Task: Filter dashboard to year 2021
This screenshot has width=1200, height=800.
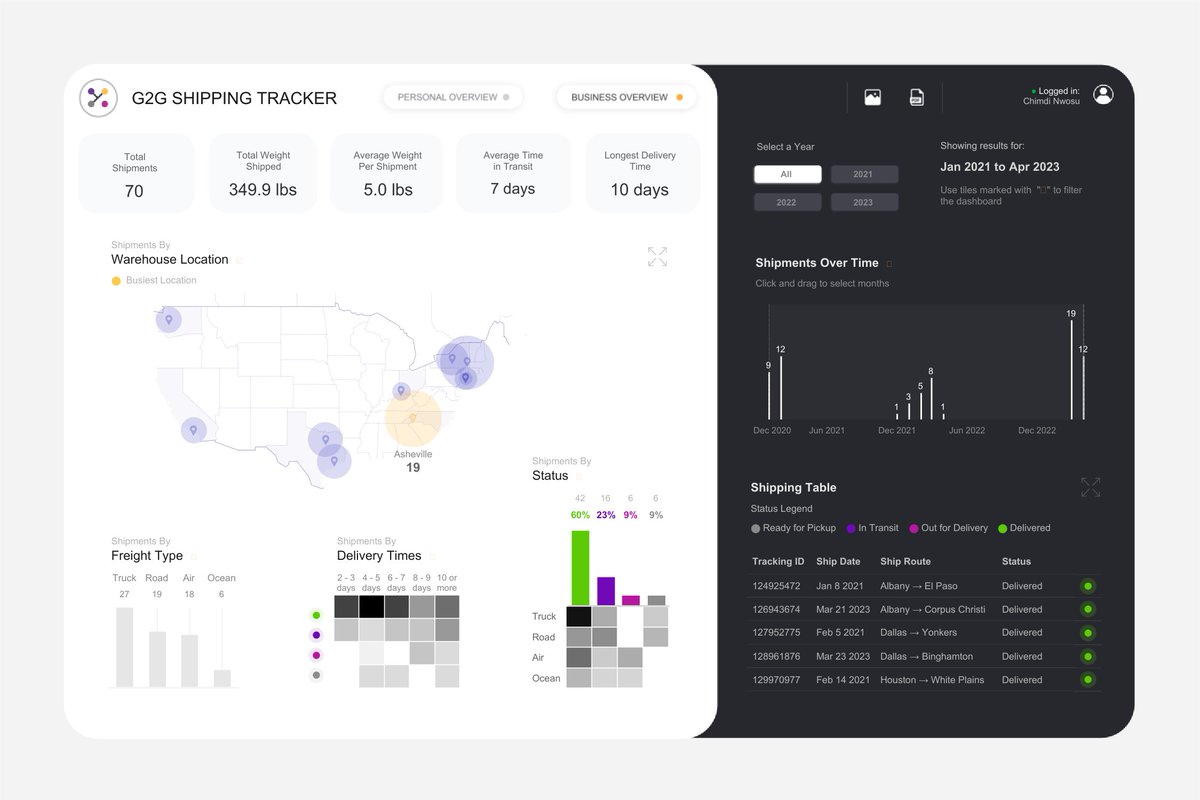Action: pyautogui.click(x=864, y=174)
